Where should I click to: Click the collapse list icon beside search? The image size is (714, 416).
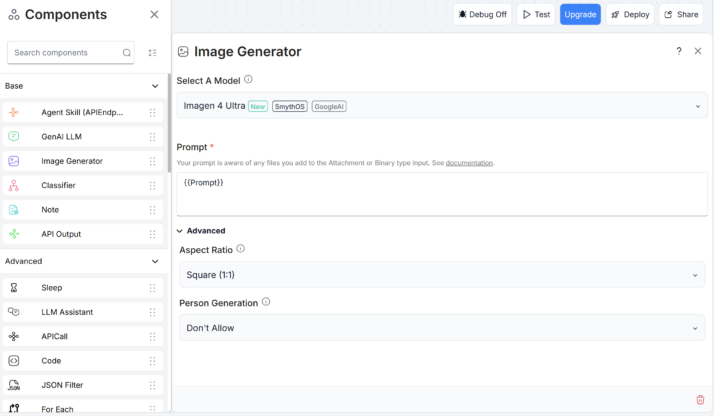point(153,53)
